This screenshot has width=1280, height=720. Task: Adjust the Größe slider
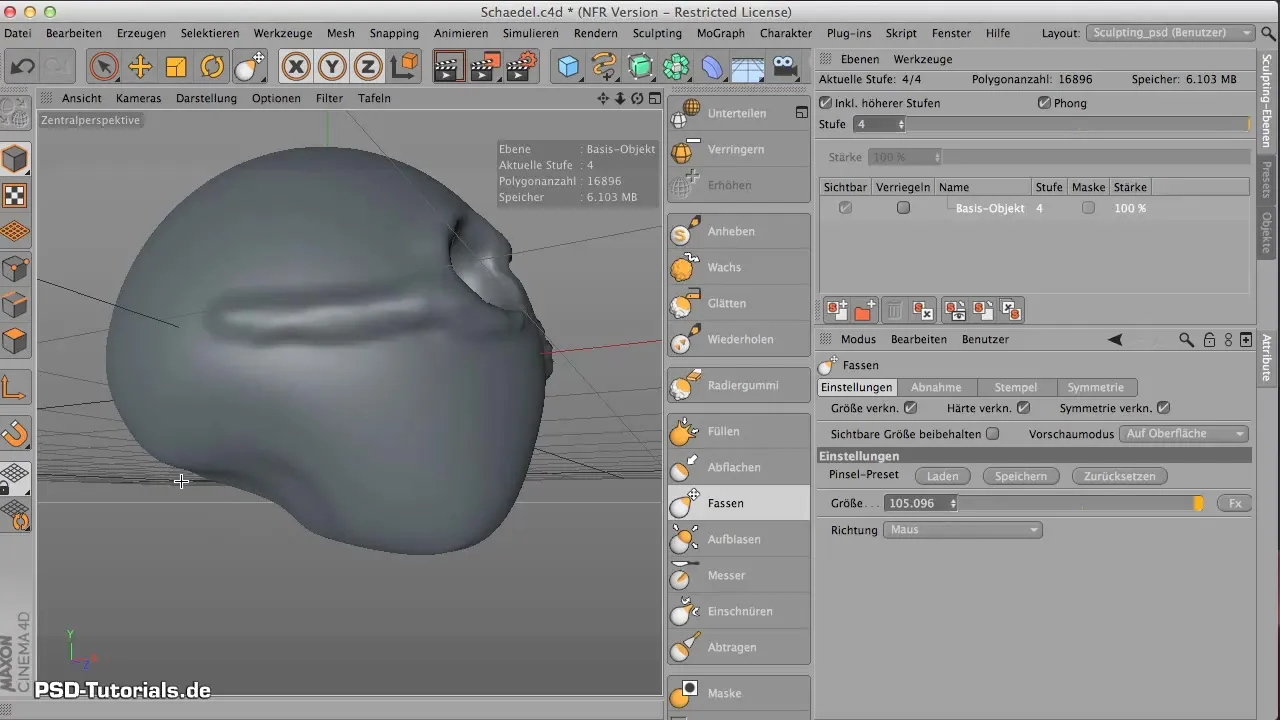pos(1082,504)
